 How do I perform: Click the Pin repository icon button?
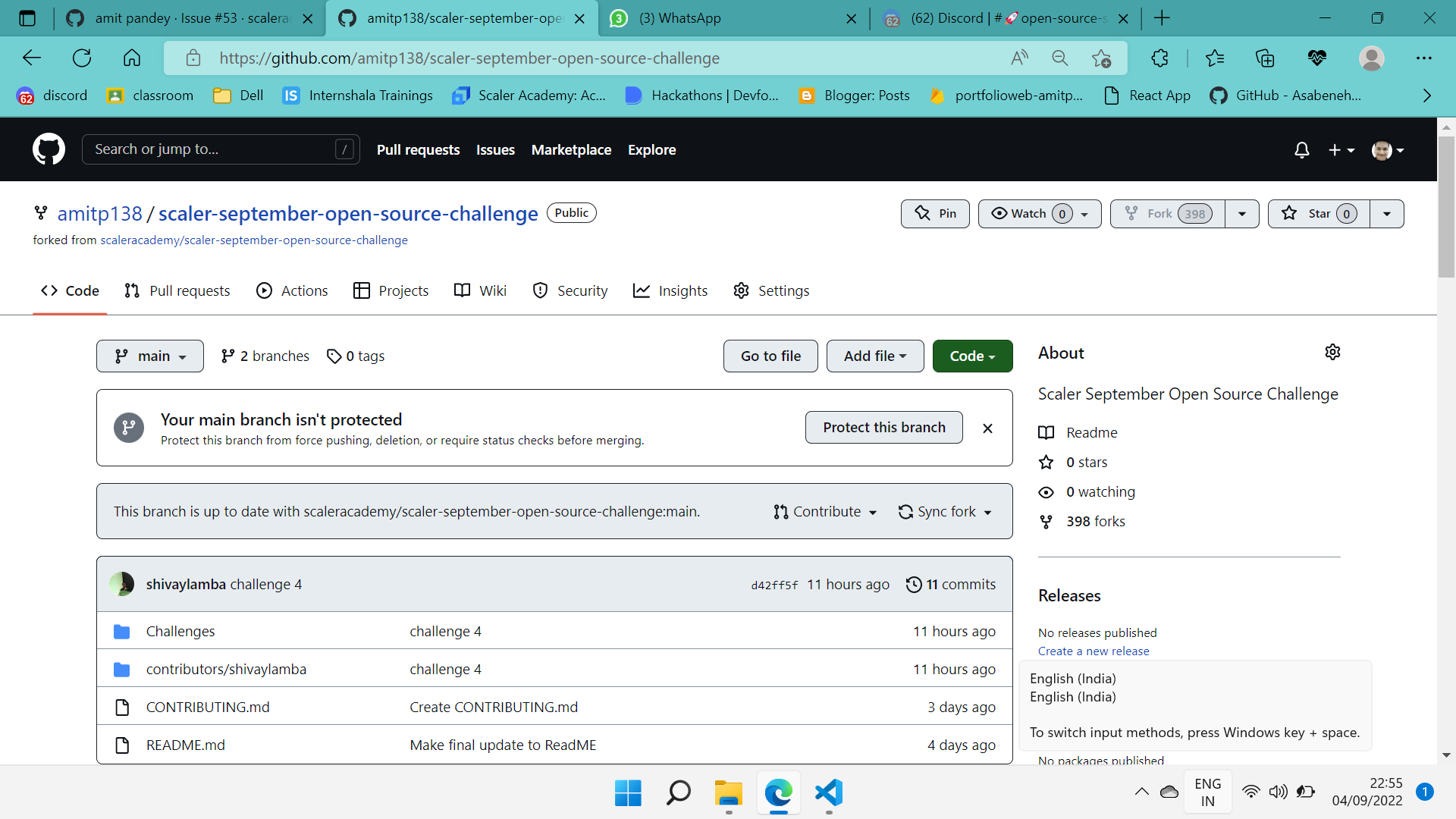934,213
